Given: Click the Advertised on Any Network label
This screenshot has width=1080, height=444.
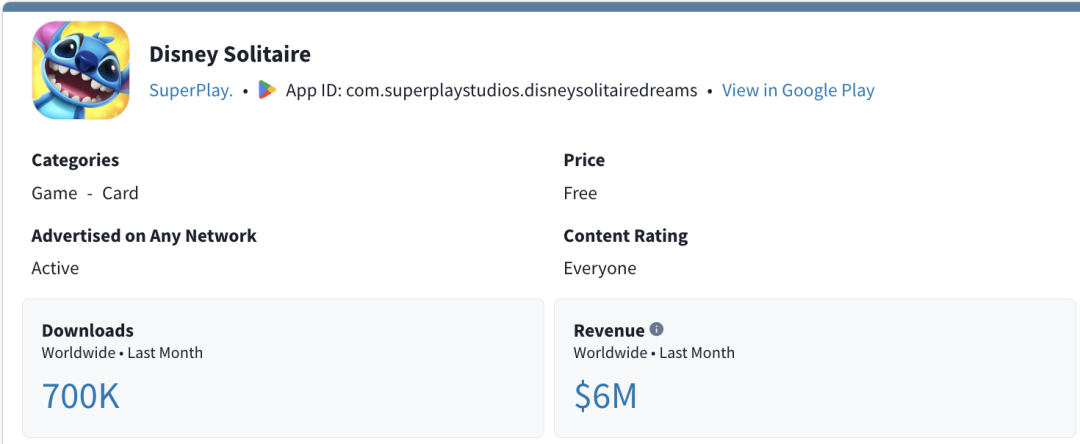Looking at the screenshot, I should coord(144,236).
